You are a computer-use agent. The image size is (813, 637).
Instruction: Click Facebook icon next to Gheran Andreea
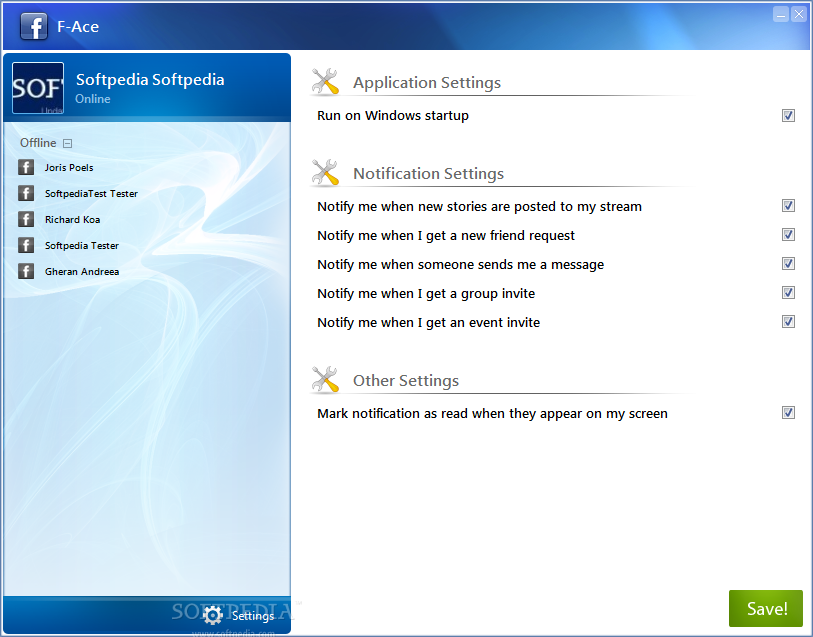tap(26, 271)
